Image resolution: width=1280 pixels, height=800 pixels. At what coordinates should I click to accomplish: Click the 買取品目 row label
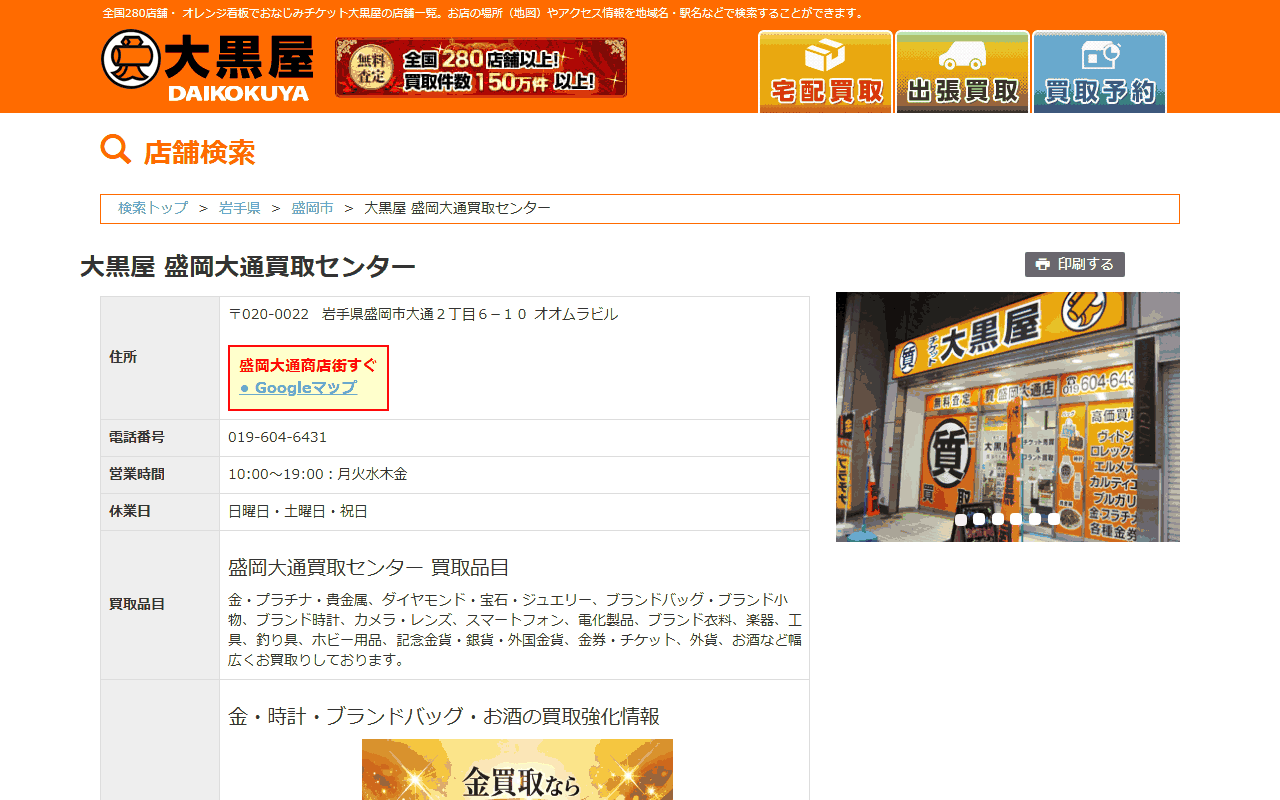[x=137, y=604]
